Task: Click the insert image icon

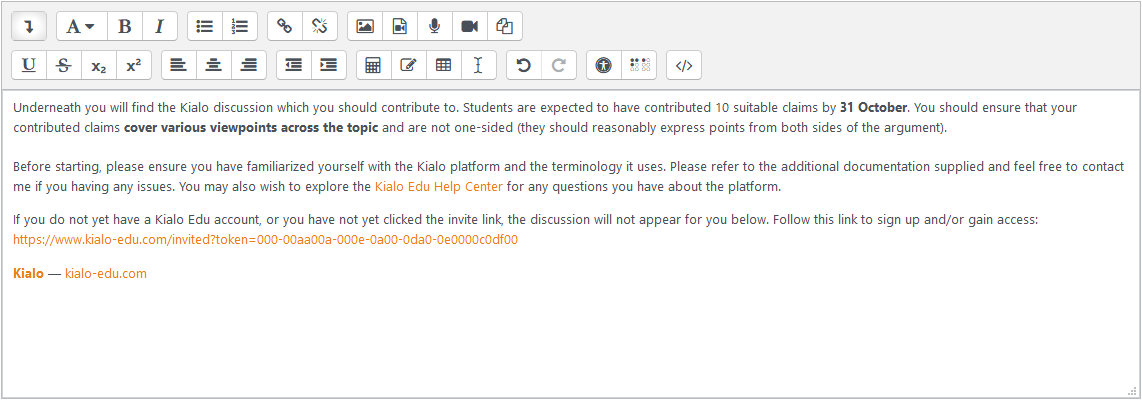Action: 365,26
